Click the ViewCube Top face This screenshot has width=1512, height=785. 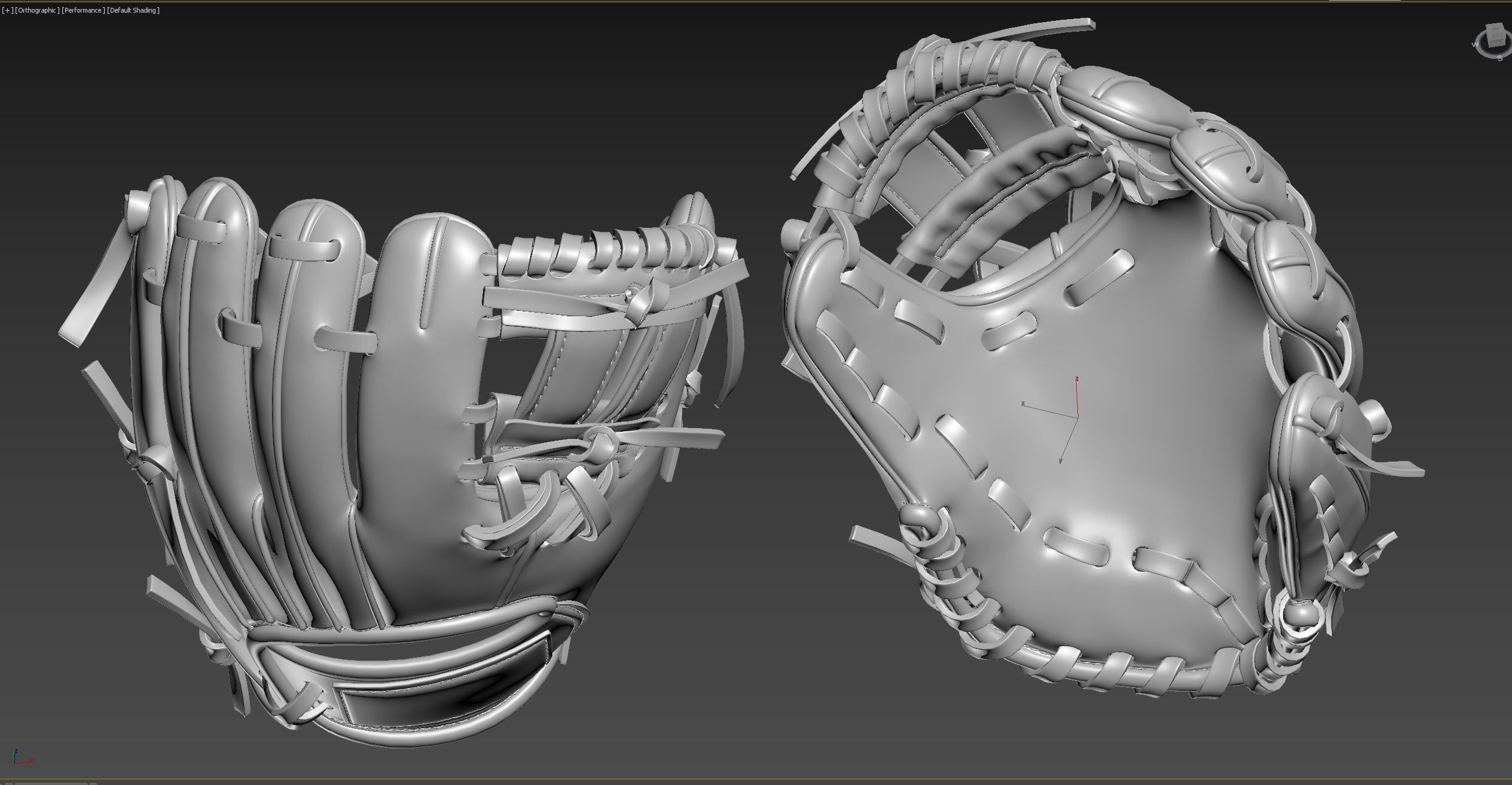1495,29
